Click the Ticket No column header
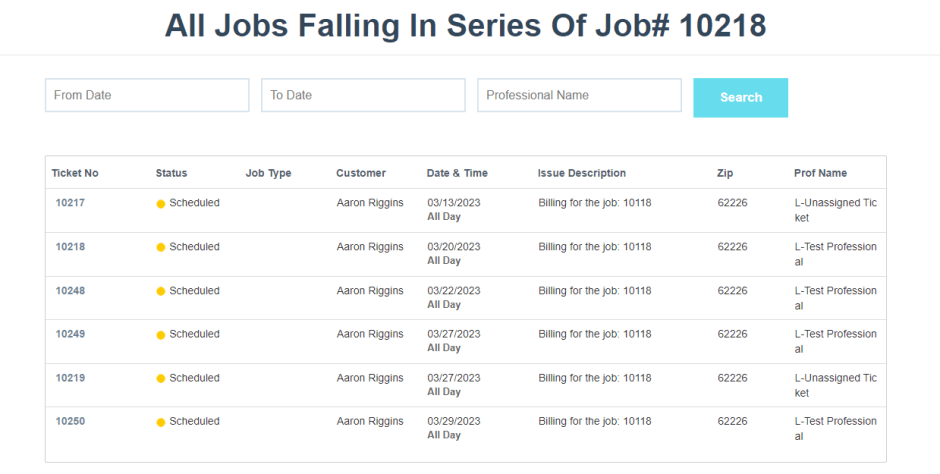 75,173
